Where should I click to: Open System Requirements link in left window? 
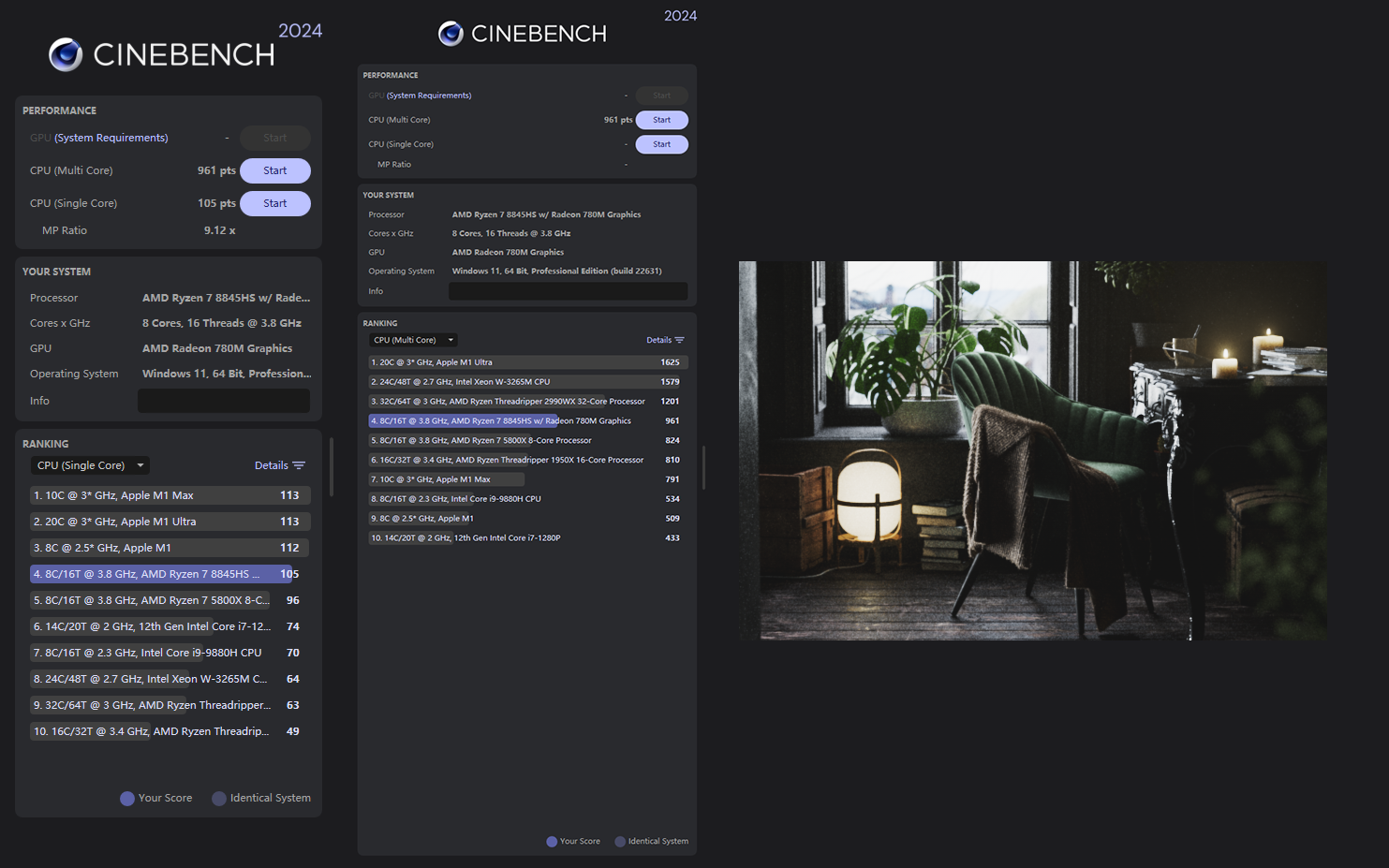111,138
